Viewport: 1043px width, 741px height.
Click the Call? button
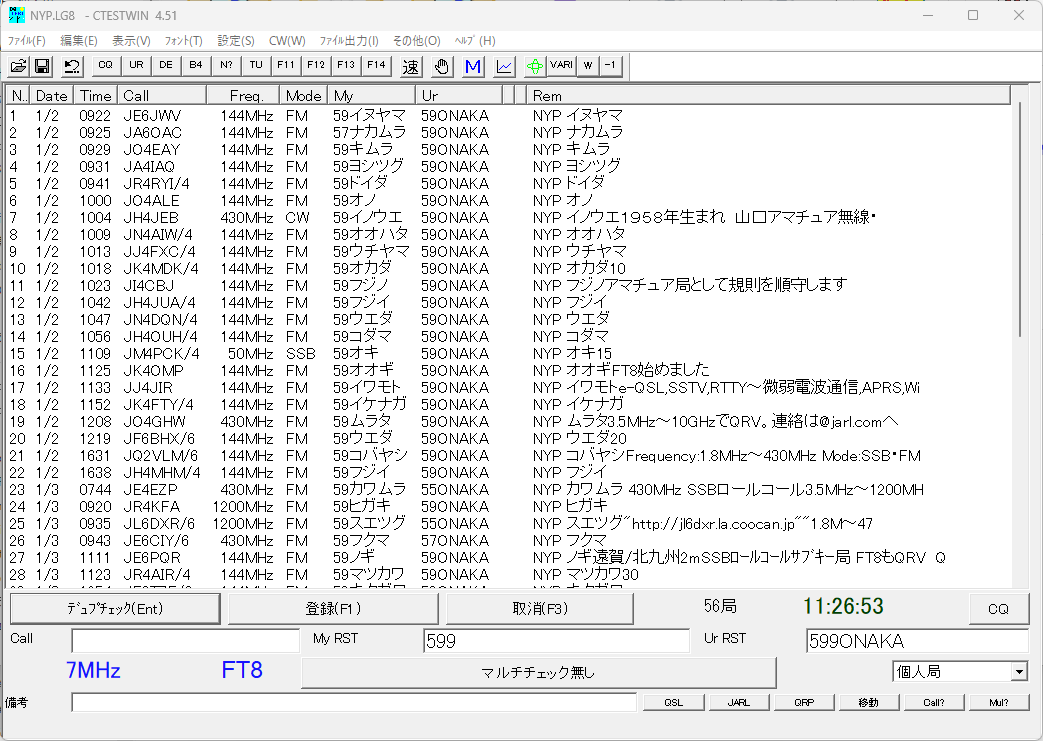(934, 702)
